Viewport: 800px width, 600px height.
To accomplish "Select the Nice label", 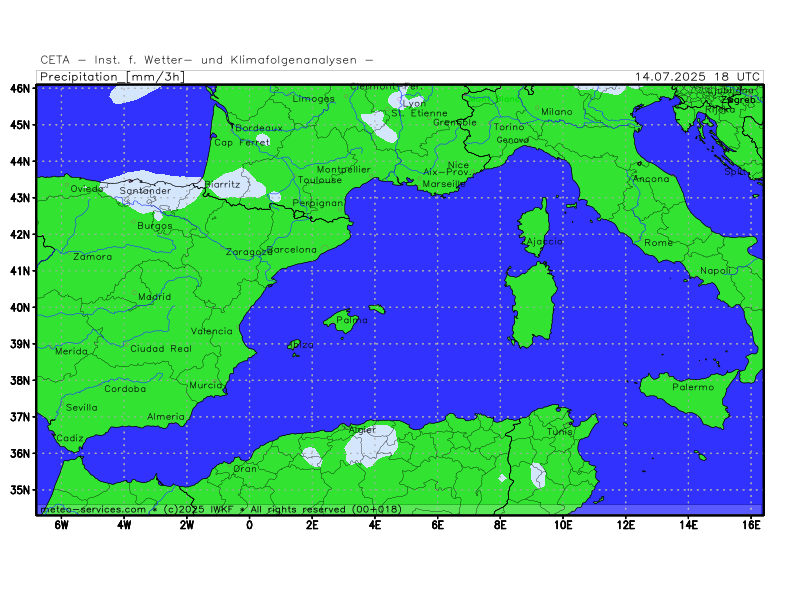I will coord(458,165).
